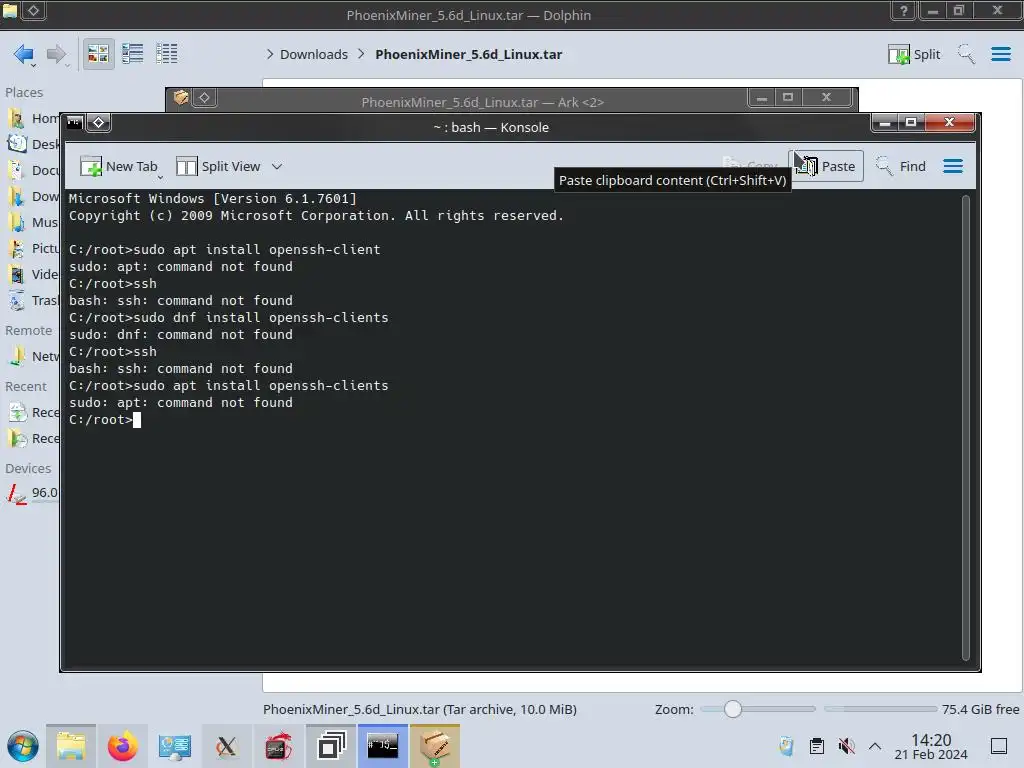The height and width of the screenshot is (768, 1024).
Task: Switch to the Konsole taskbar entry
Action: (x=383, y=746)
